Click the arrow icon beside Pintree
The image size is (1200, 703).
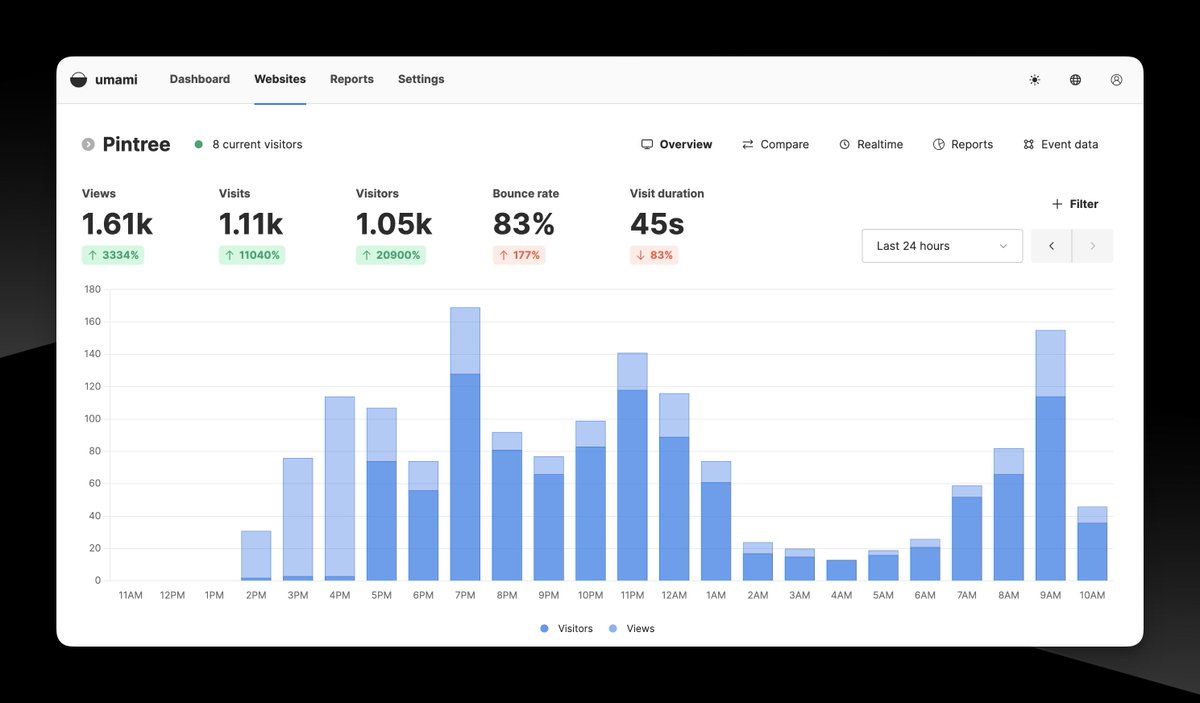[88, 145]
